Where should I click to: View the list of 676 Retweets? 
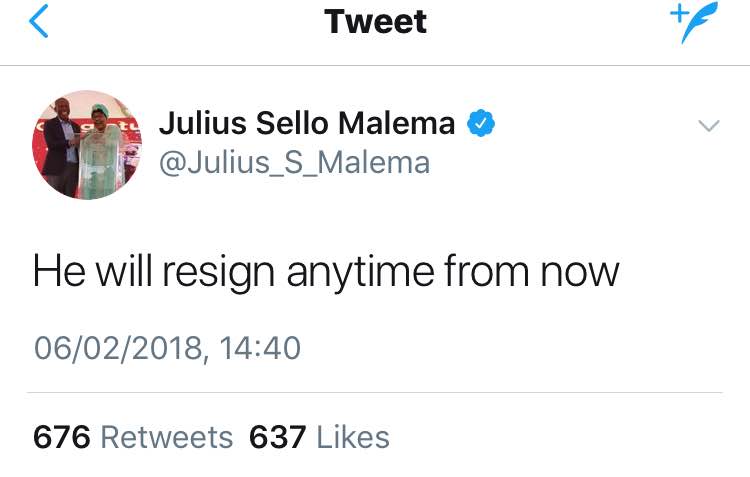(x=133, y=437)
